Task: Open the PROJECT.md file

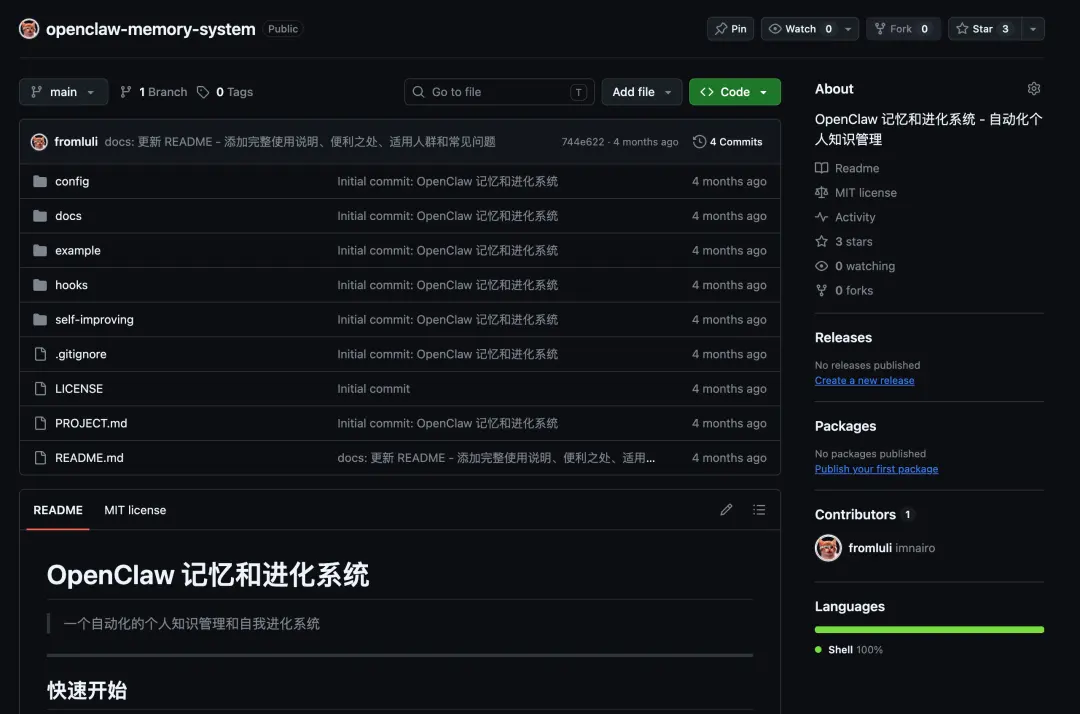Action: coord(91,423)
